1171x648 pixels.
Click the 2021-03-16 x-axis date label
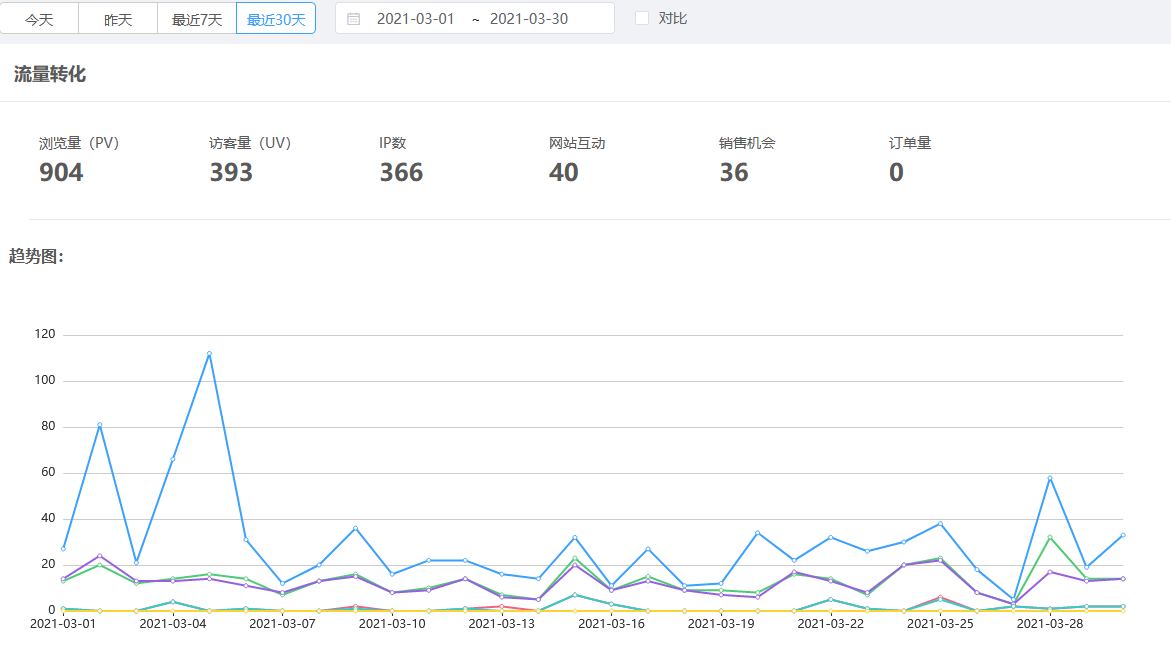(x=611, y=624)
